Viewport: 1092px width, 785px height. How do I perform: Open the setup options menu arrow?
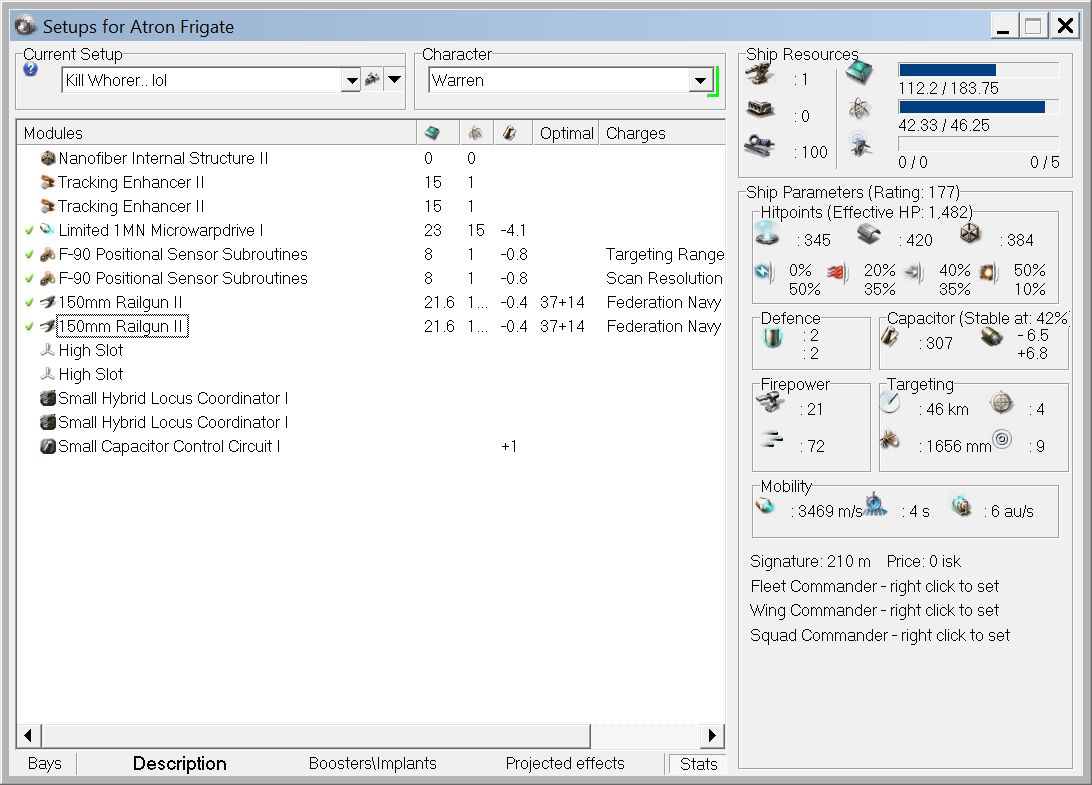pos(394,80)
